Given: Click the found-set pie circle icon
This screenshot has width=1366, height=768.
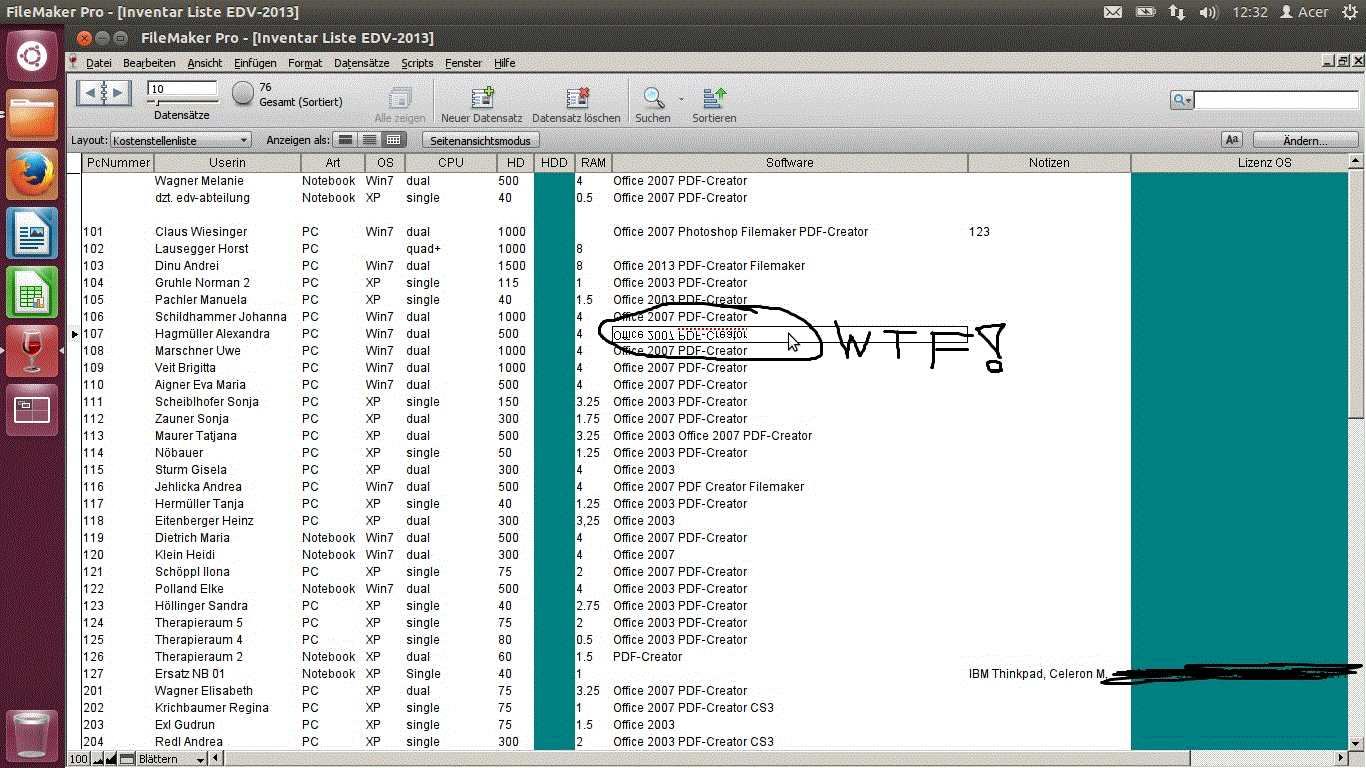Looking at the screenshot, I should point(244,93).
